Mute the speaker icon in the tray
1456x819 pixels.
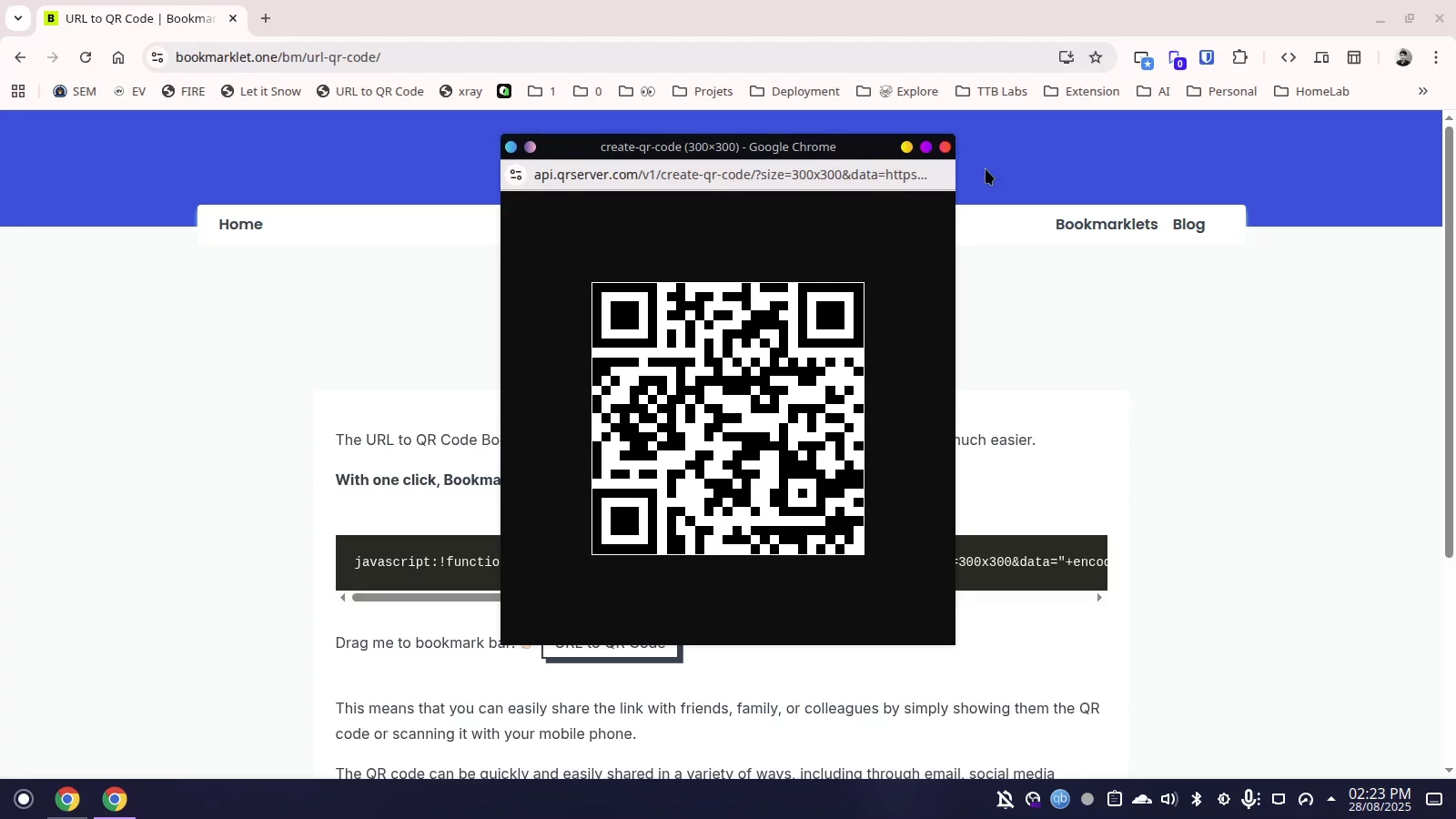(x=1168, y=800)
